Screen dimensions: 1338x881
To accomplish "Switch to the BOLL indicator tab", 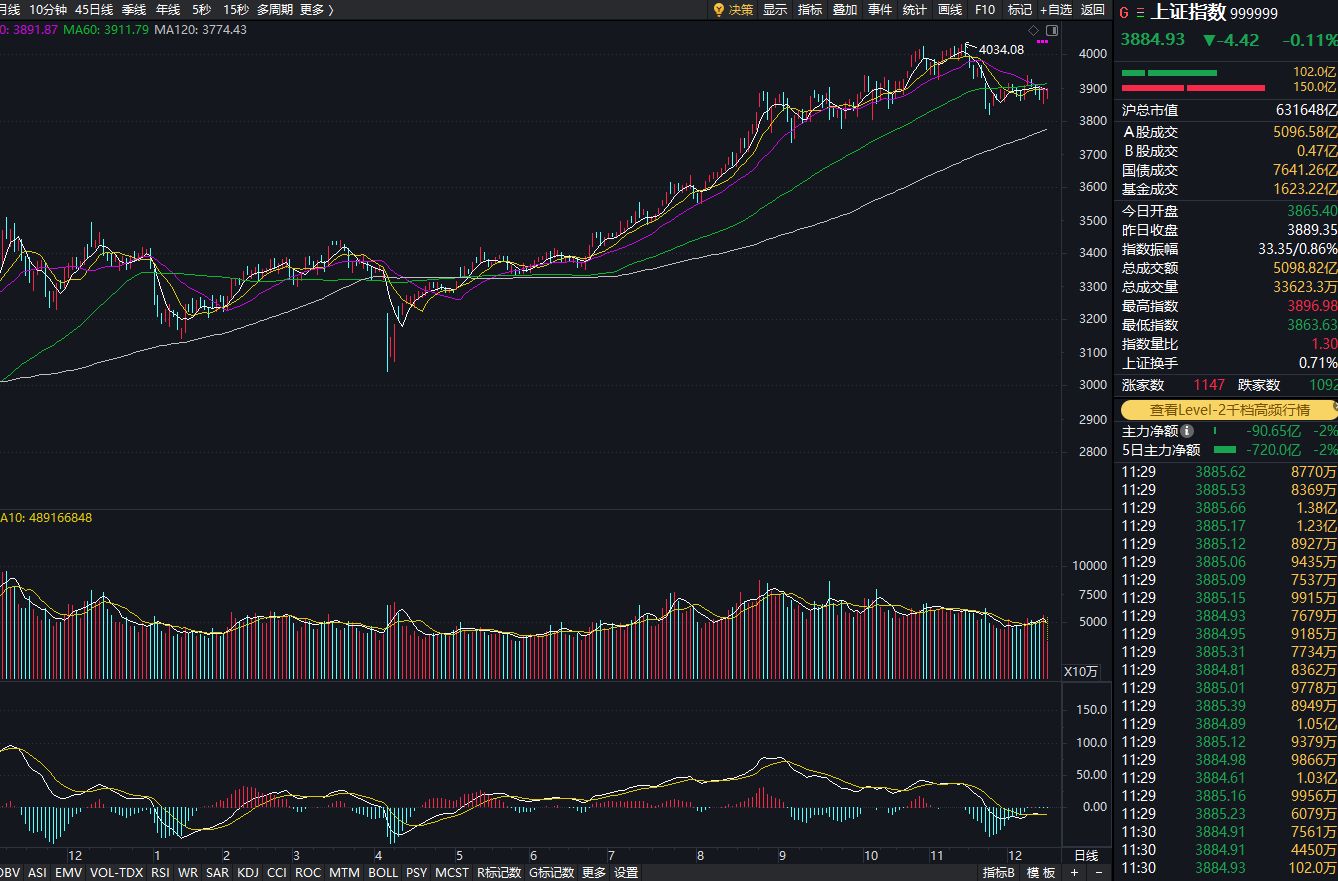I will 383,872.
